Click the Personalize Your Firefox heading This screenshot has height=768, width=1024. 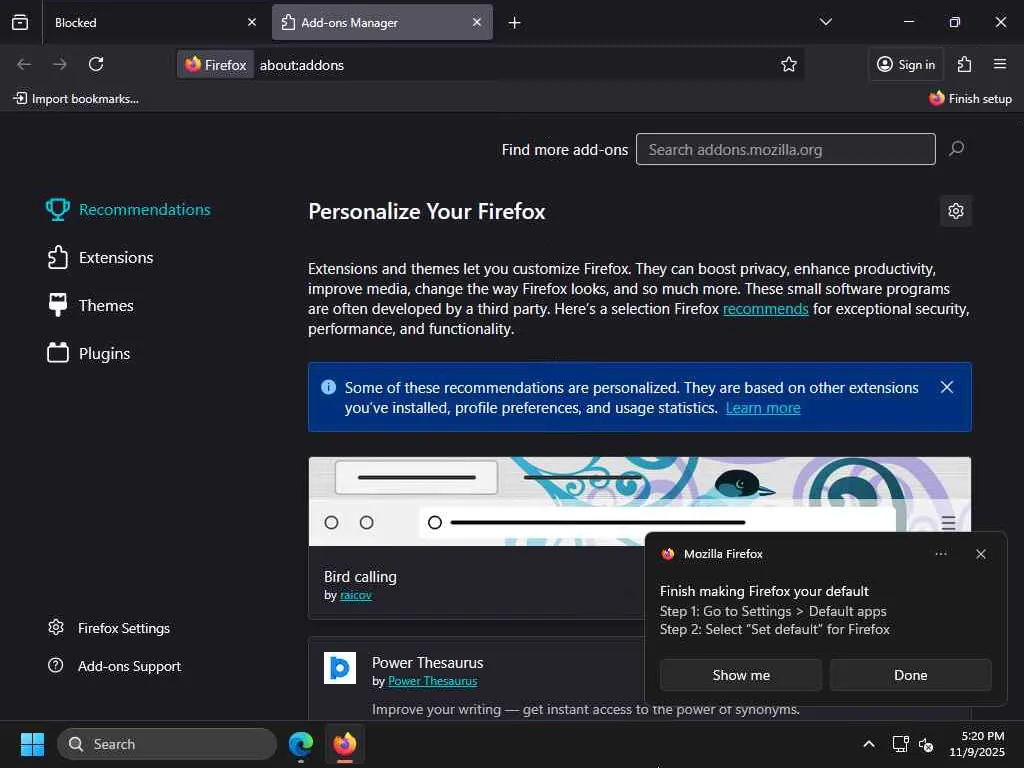(427, 212)
